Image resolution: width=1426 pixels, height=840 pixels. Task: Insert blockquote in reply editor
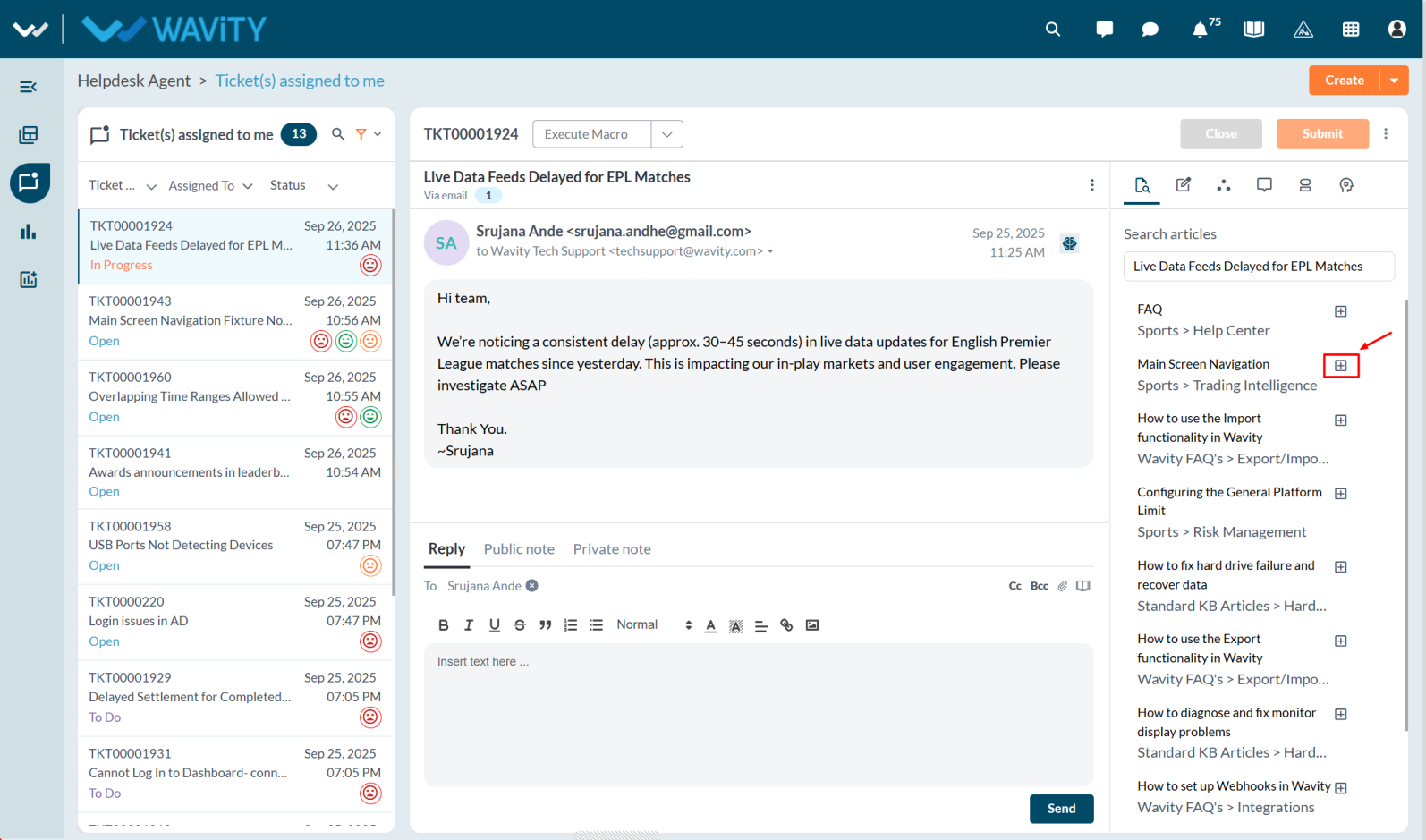coord(545,625)
